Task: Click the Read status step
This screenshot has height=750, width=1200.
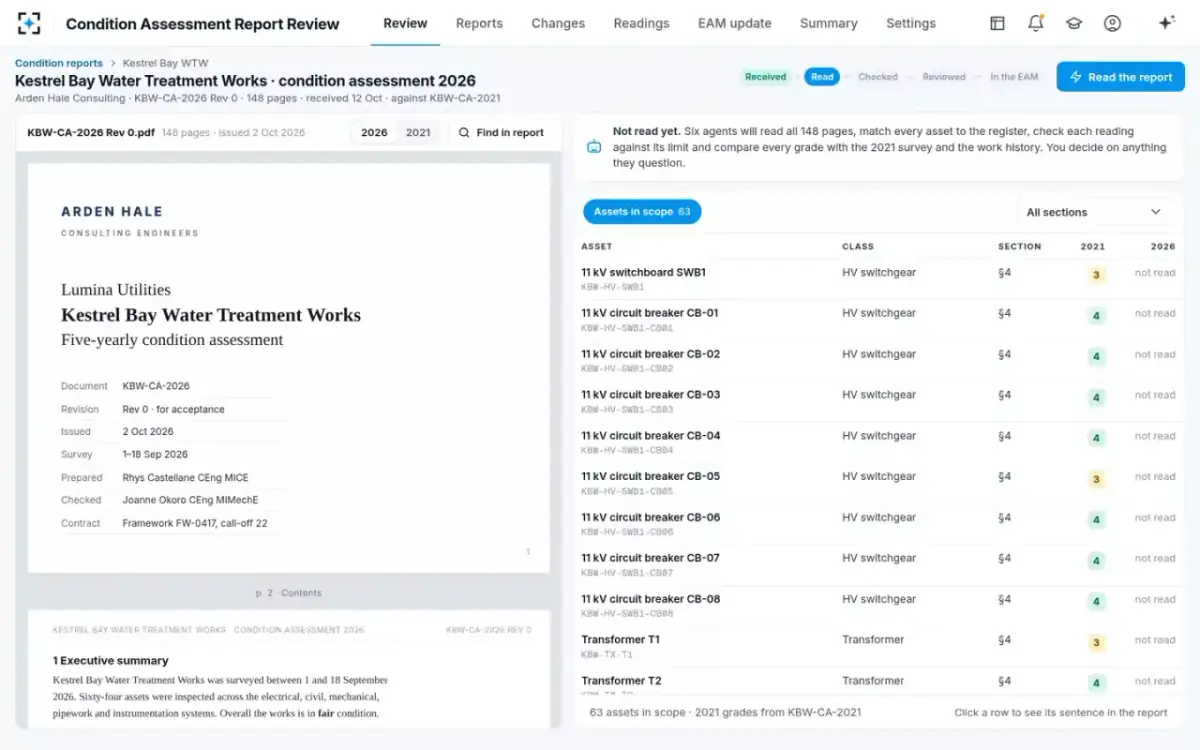Action: point(822,77)
